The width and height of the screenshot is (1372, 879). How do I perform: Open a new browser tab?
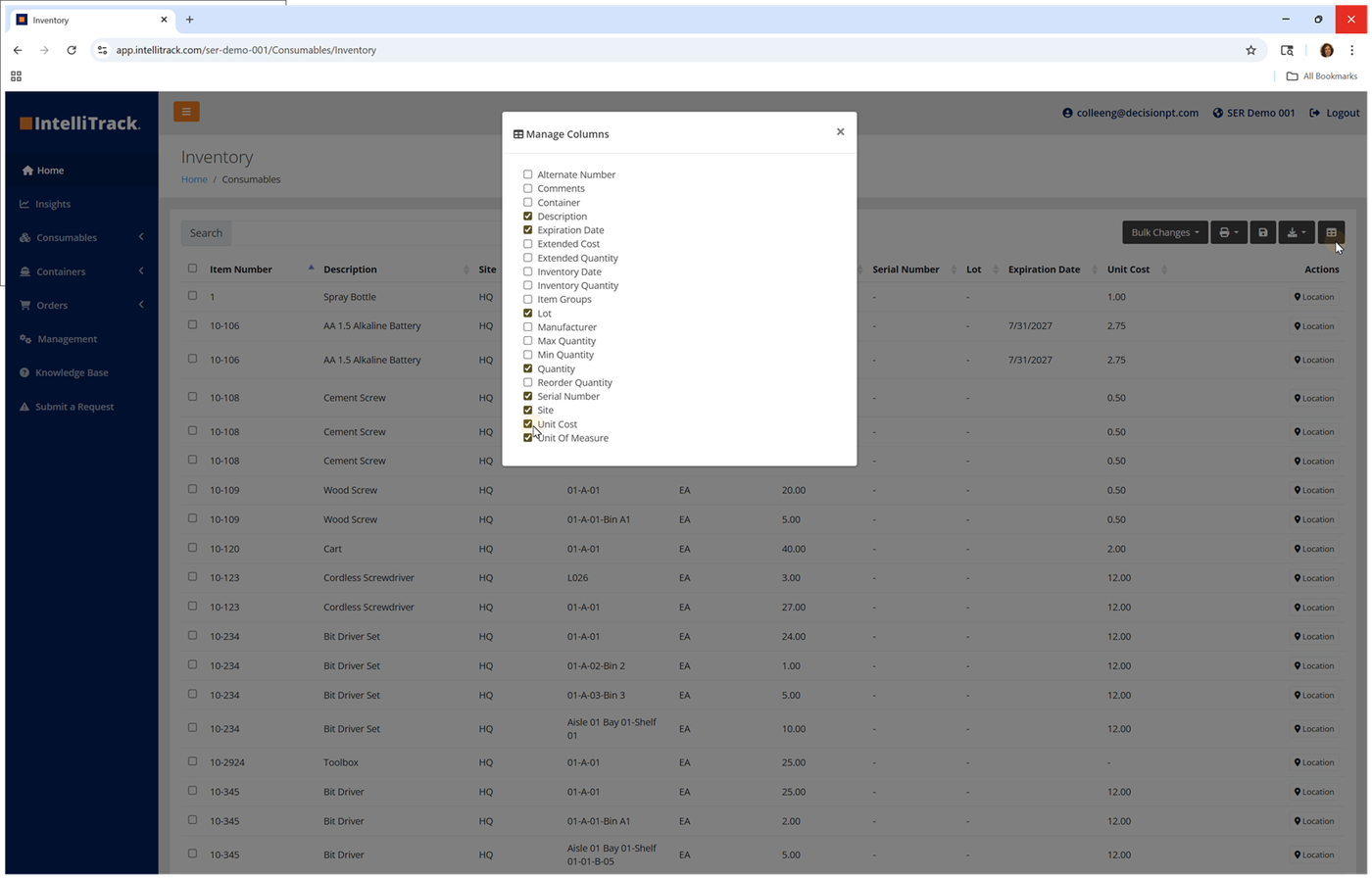[189, 20]
